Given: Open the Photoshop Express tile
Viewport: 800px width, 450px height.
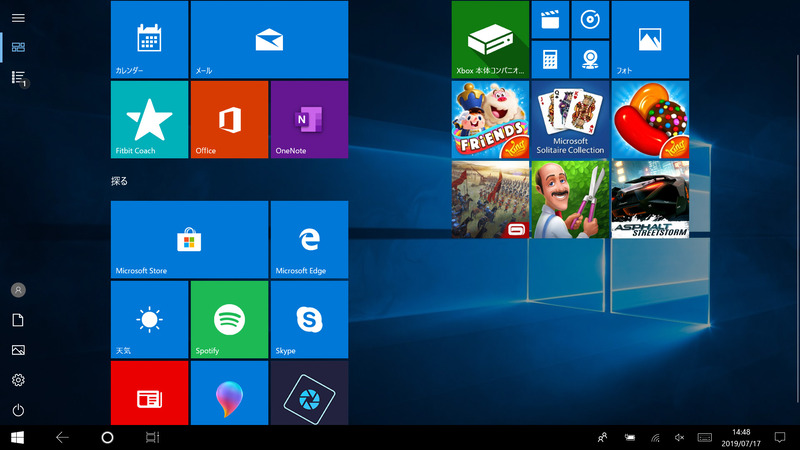Looking at the screenshot, I should point(310,393).
